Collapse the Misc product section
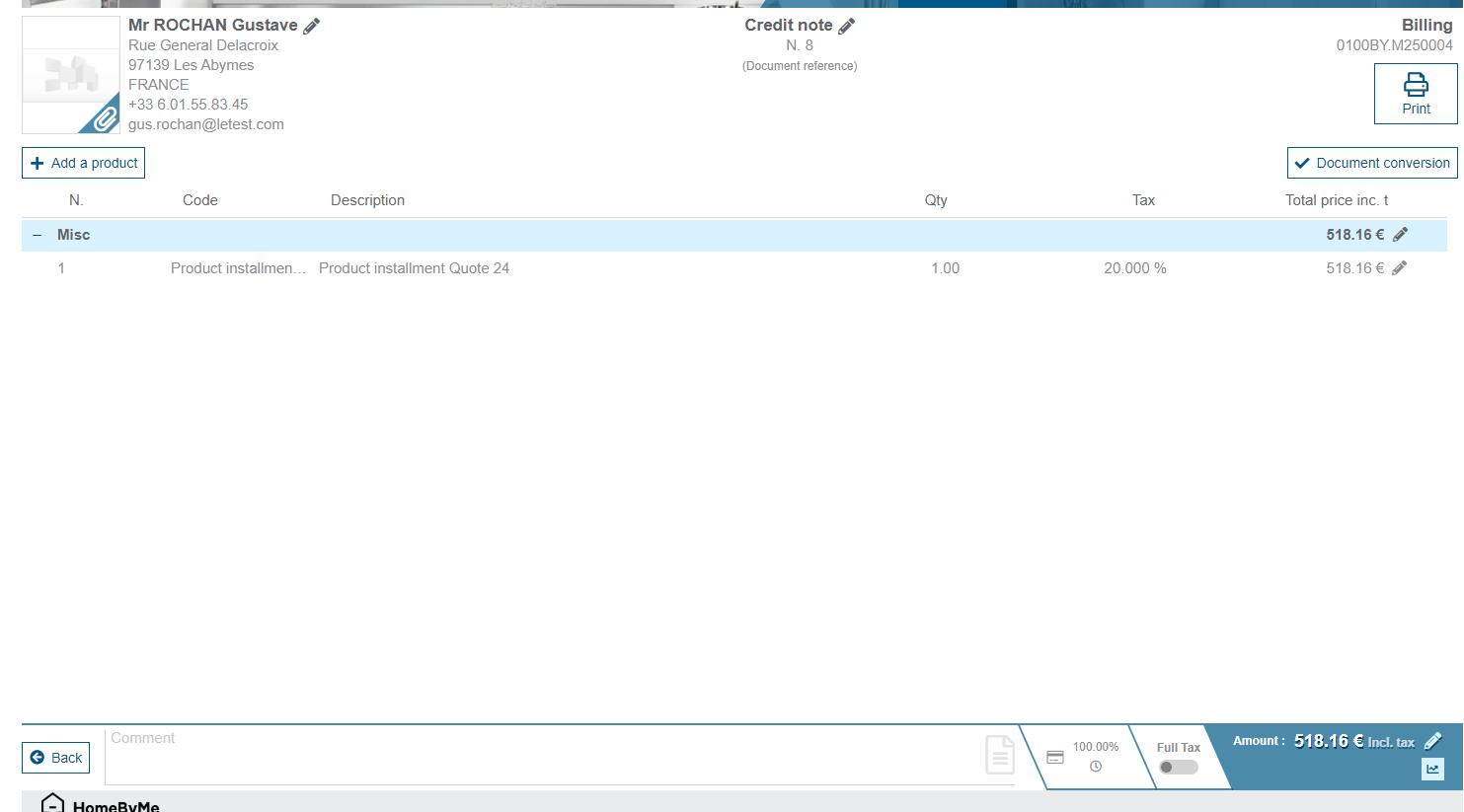 (38, 235)
